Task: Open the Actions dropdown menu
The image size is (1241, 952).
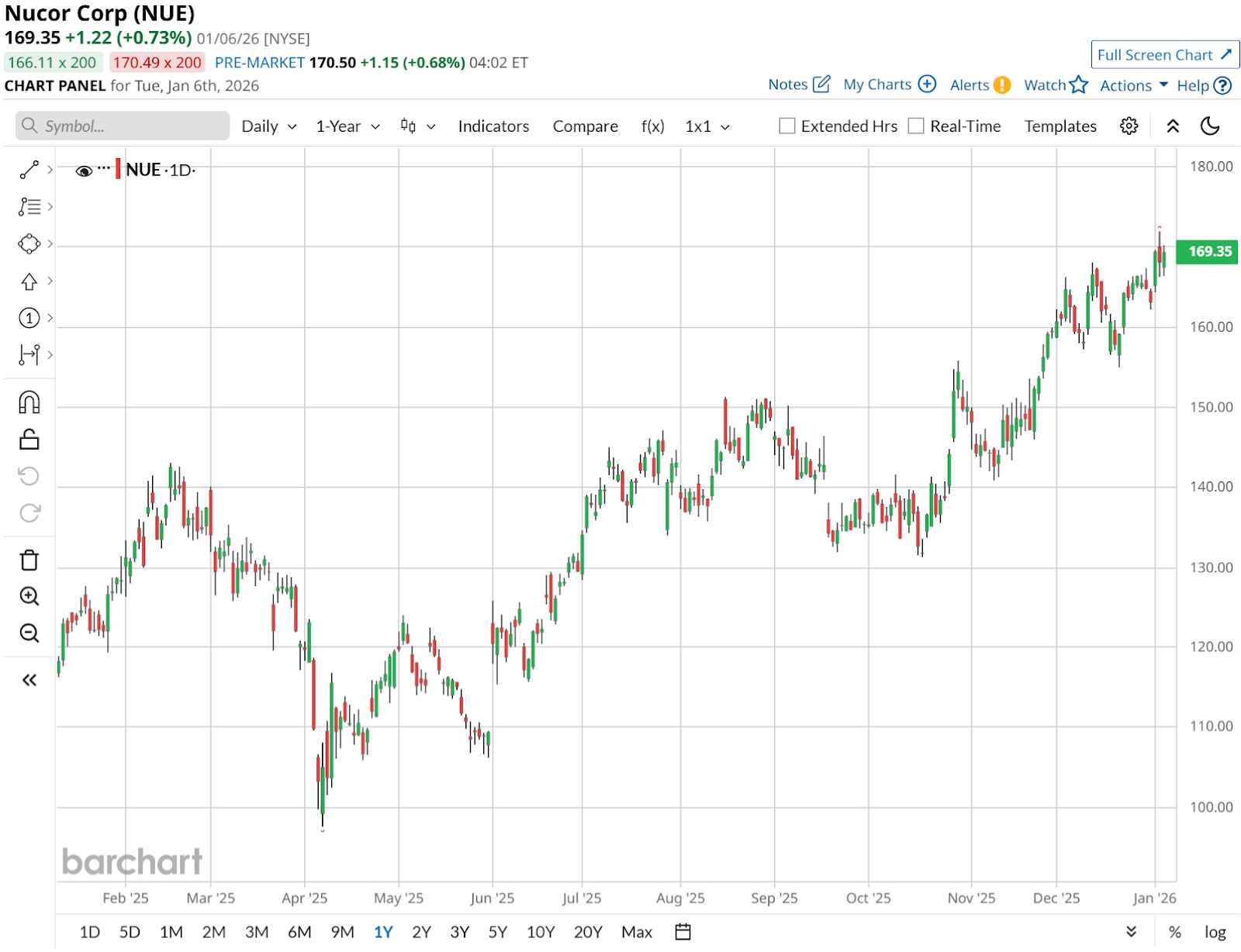Action: (x=1133, y=85)
